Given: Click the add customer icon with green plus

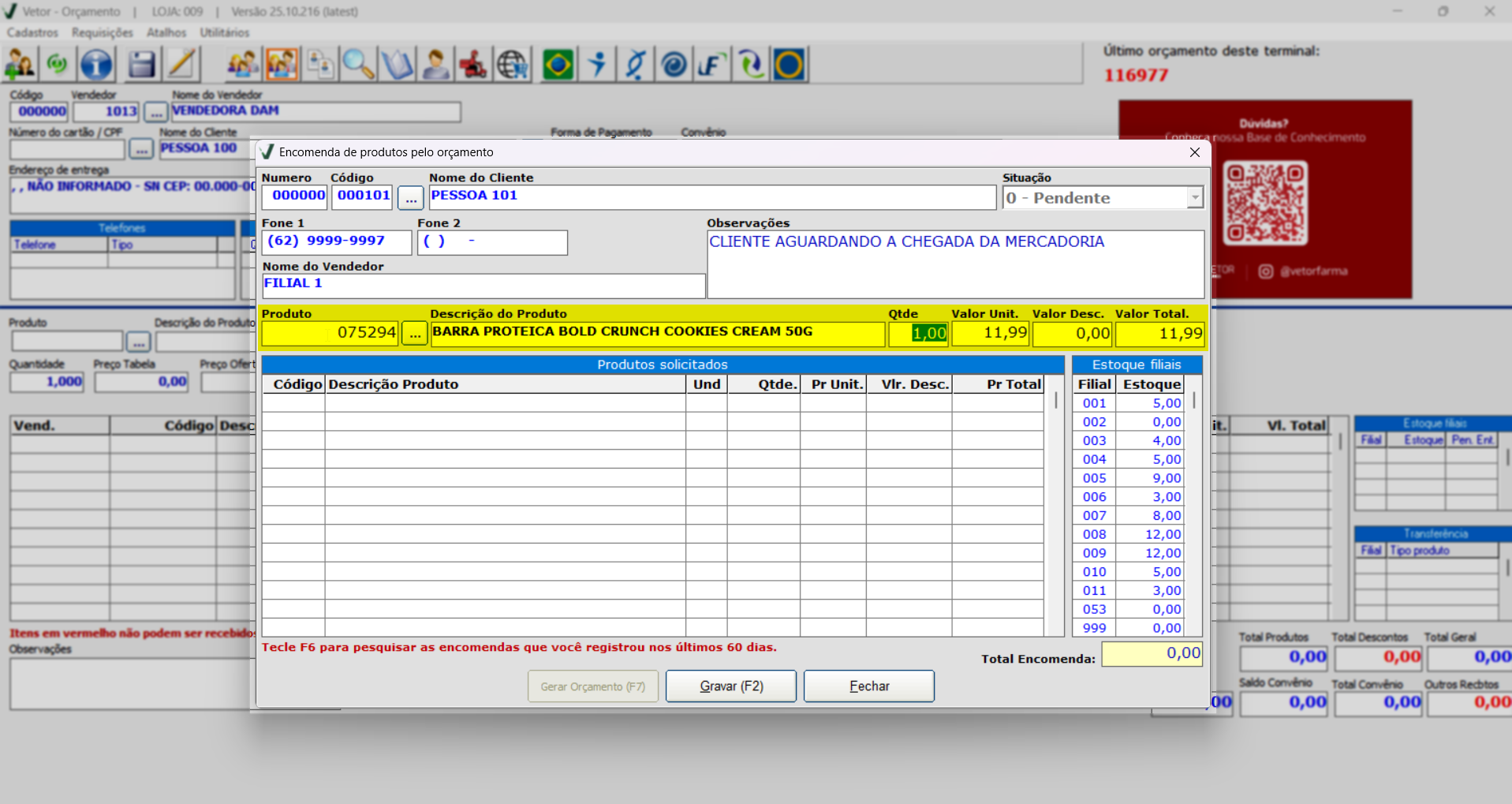Looking at the screenshot, I should (x=20, y=65).
